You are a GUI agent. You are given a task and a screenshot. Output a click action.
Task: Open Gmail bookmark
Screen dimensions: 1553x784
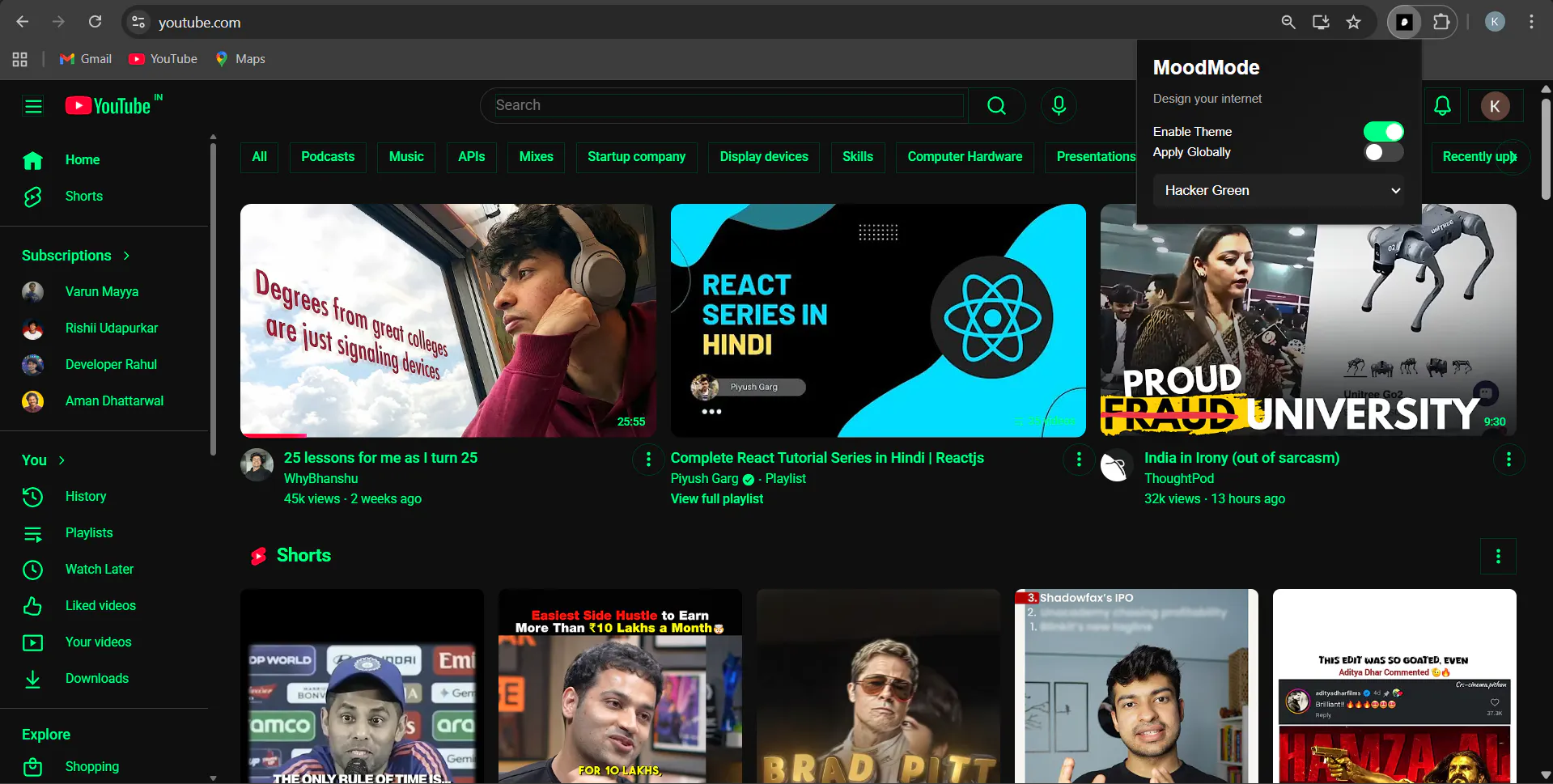click(86, 59)
